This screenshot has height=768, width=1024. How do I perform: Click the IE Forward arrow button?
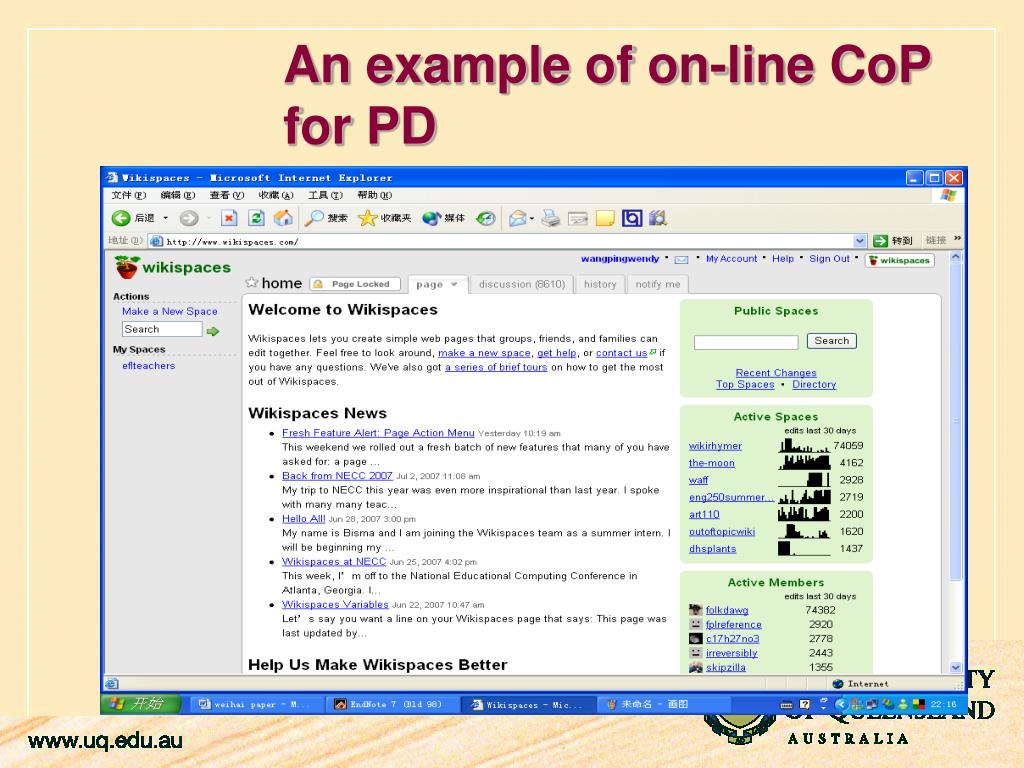189,218
